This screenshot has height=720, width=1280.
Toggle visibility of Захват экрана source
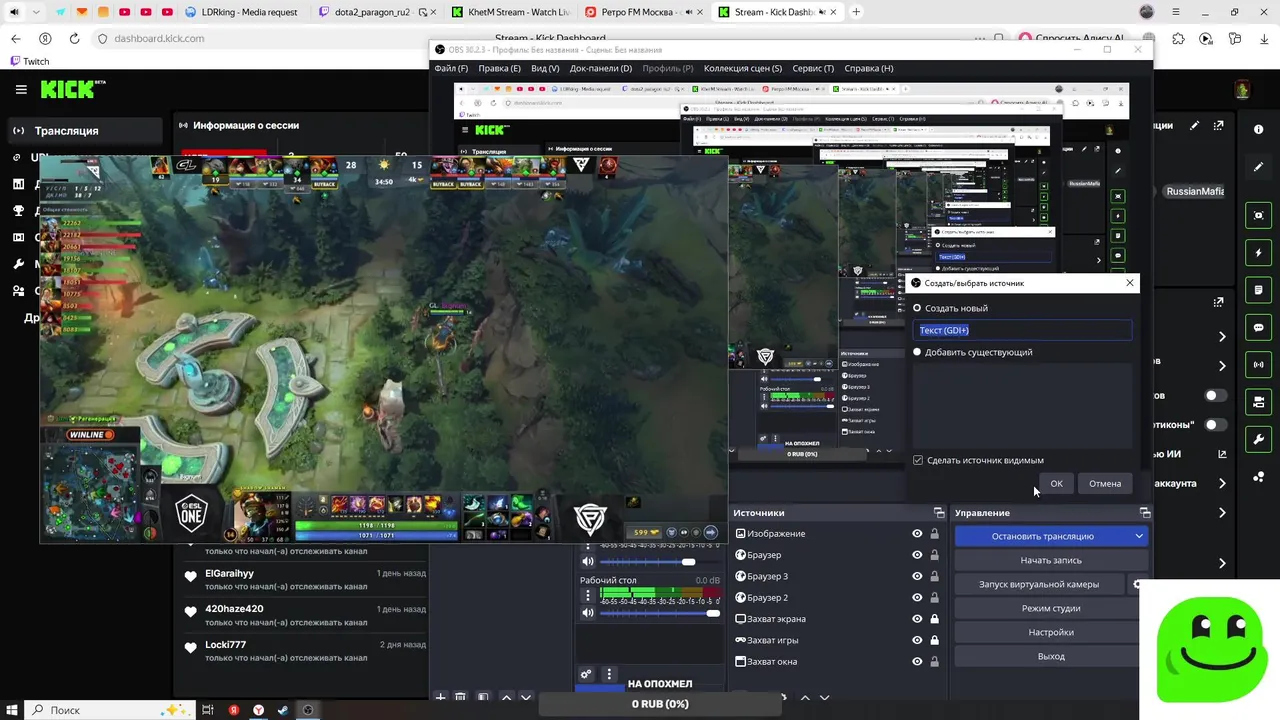917,619
